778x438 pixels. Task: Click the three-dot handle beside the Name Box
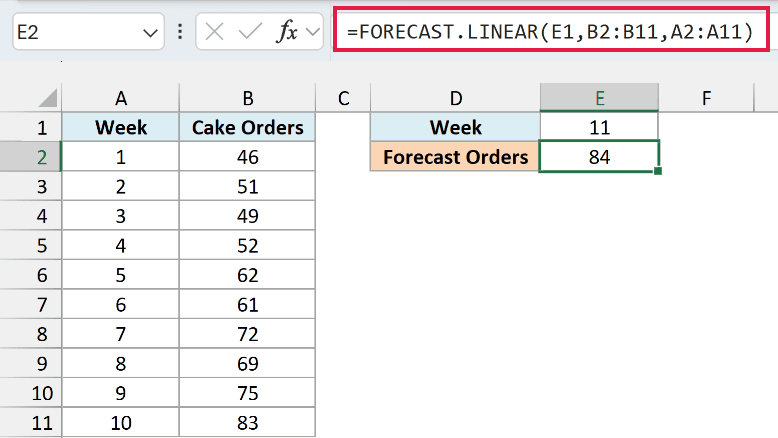click(x=180, y=32)
